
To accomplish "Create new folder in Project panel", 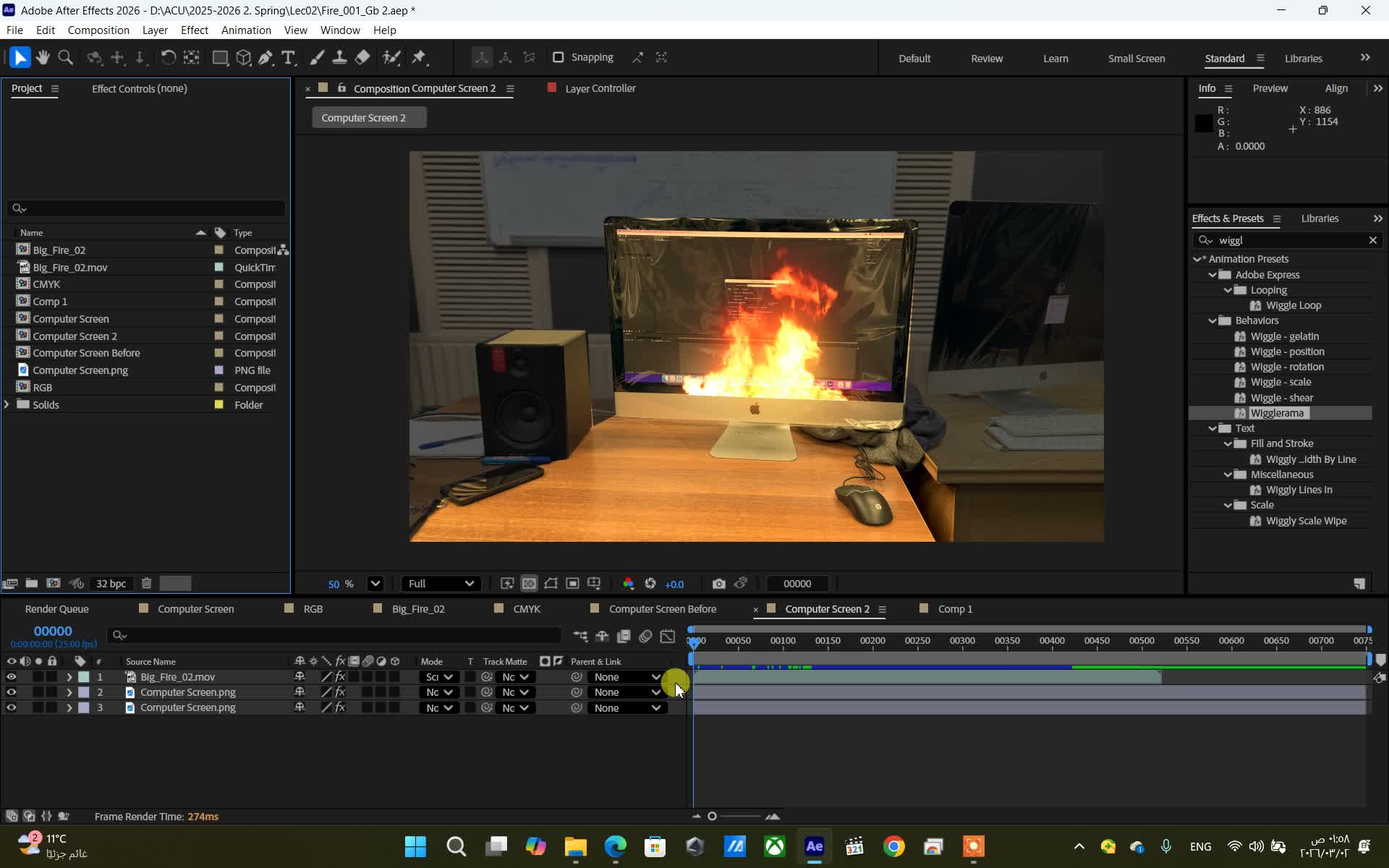I will [32, 583].
